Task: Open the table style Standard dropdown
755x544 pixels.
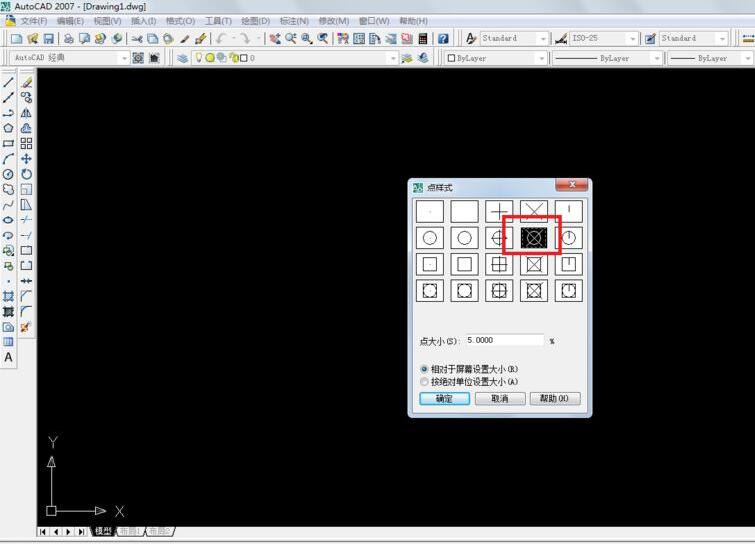Action: coord(722,39)
